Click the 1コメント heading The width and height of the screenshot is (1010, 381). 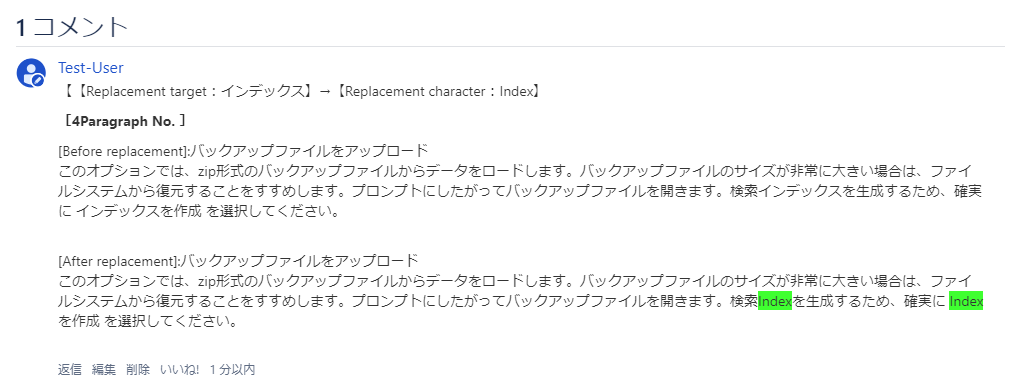[71, 27]
